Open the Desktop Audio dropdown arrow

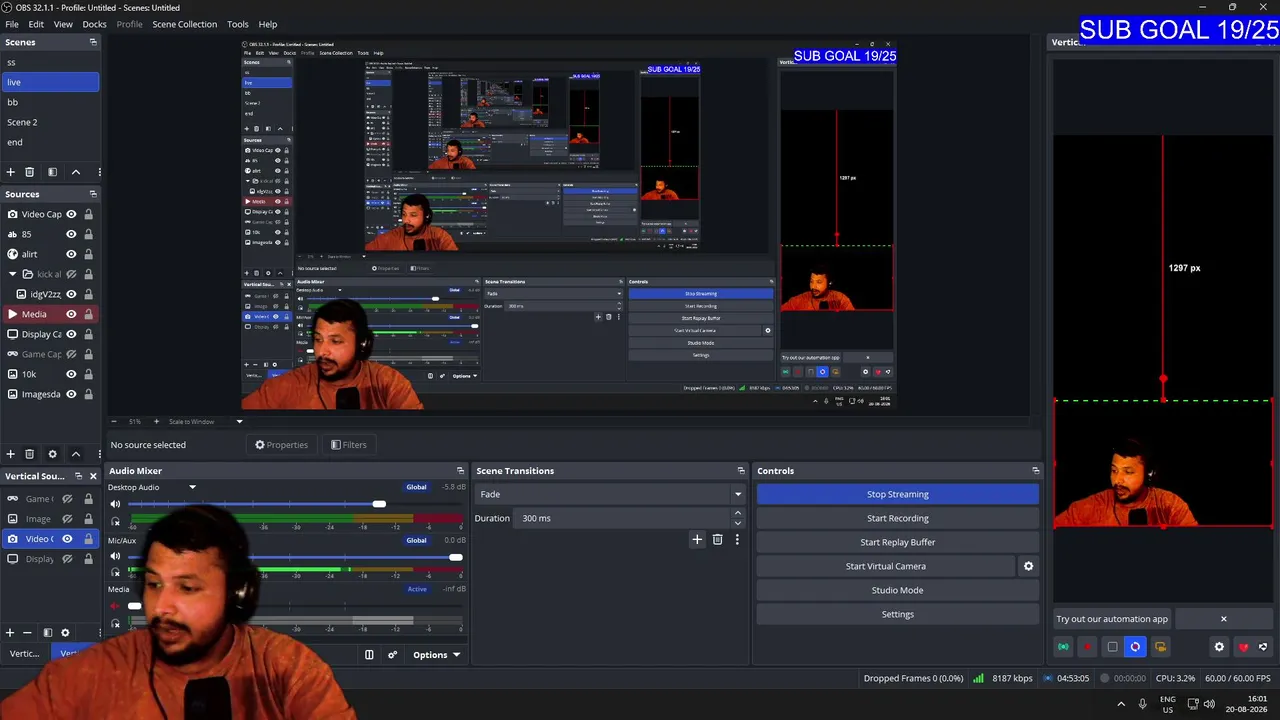click(x=192, y=487)
